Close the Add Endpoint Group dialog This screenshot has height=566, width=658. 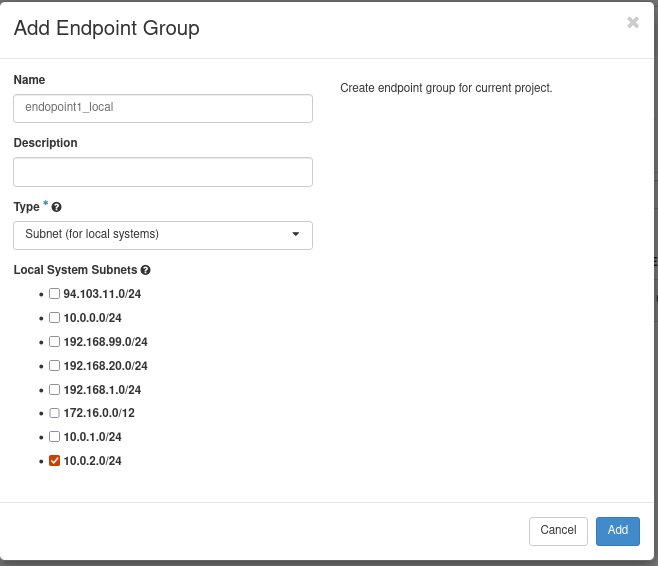click(632, 23)
